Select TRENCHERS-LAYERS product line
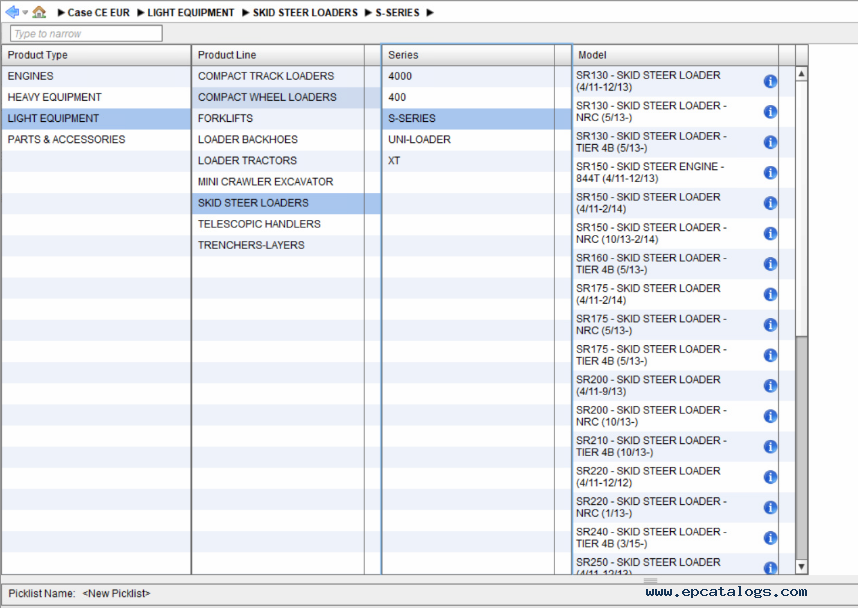This screenshot has width=858, height=608. pyautogui.click(x=286, y=245)
